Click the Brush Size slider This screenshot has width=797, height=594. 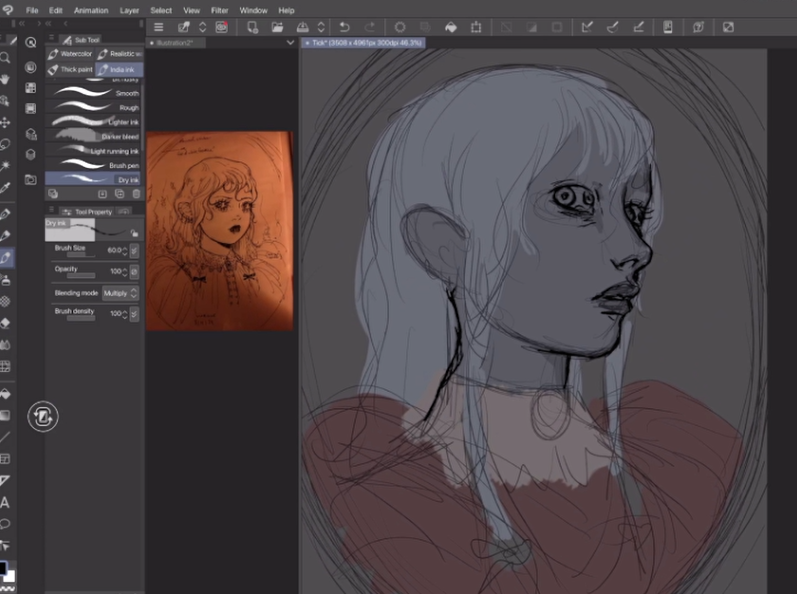tap(81, 255)
